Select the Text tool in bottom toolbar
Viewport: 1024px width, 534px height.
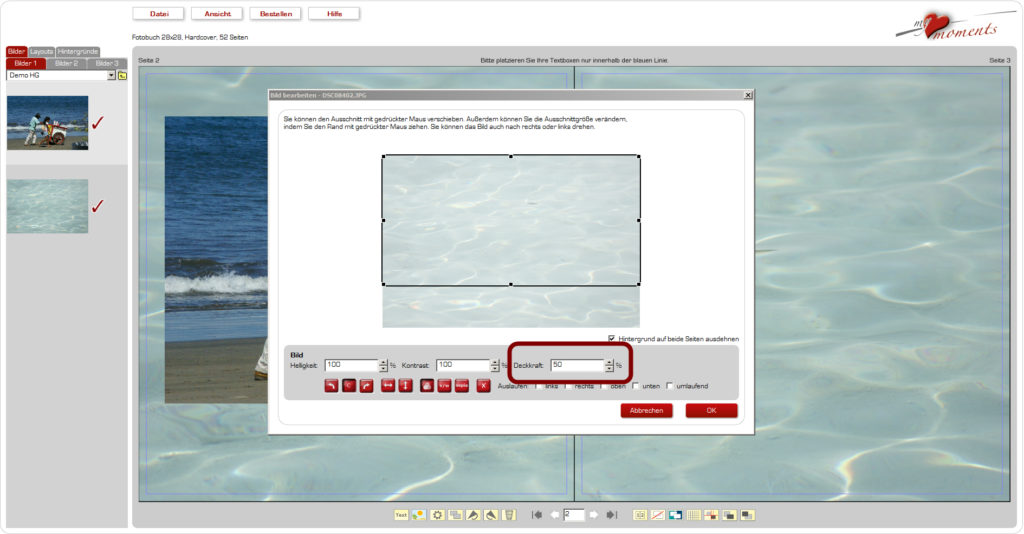tap(401, 515)
